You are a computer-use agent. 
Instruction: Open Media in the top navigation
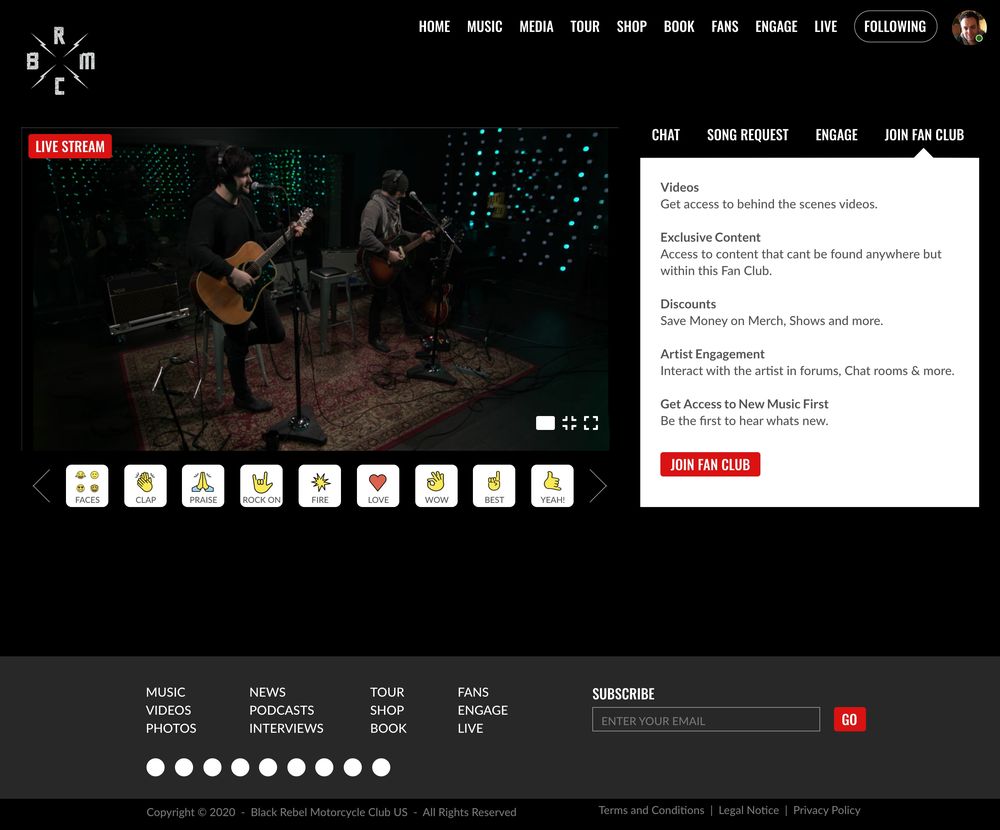click(x=536, y=27)
